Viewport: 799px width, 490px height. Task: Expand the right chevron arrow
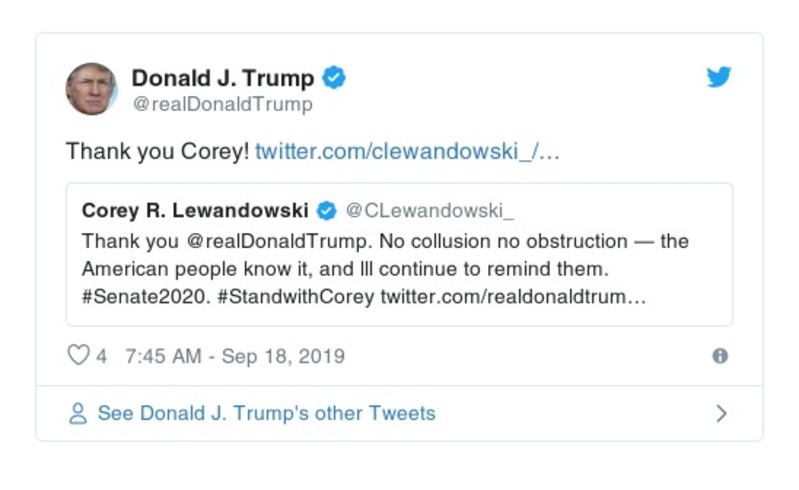(x=722, y=413)
